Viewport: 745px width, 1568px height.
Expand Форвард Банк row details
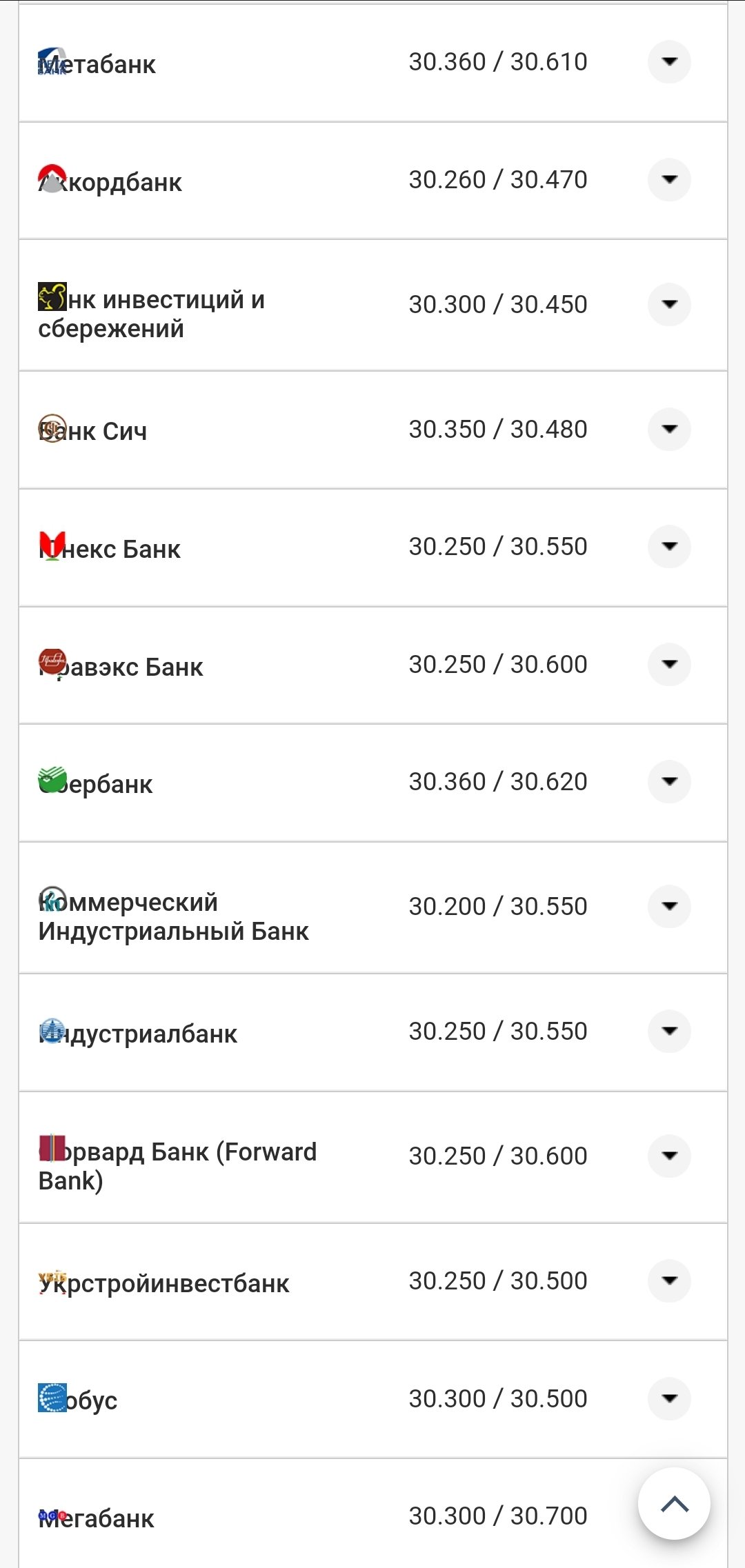(669, 1156)
